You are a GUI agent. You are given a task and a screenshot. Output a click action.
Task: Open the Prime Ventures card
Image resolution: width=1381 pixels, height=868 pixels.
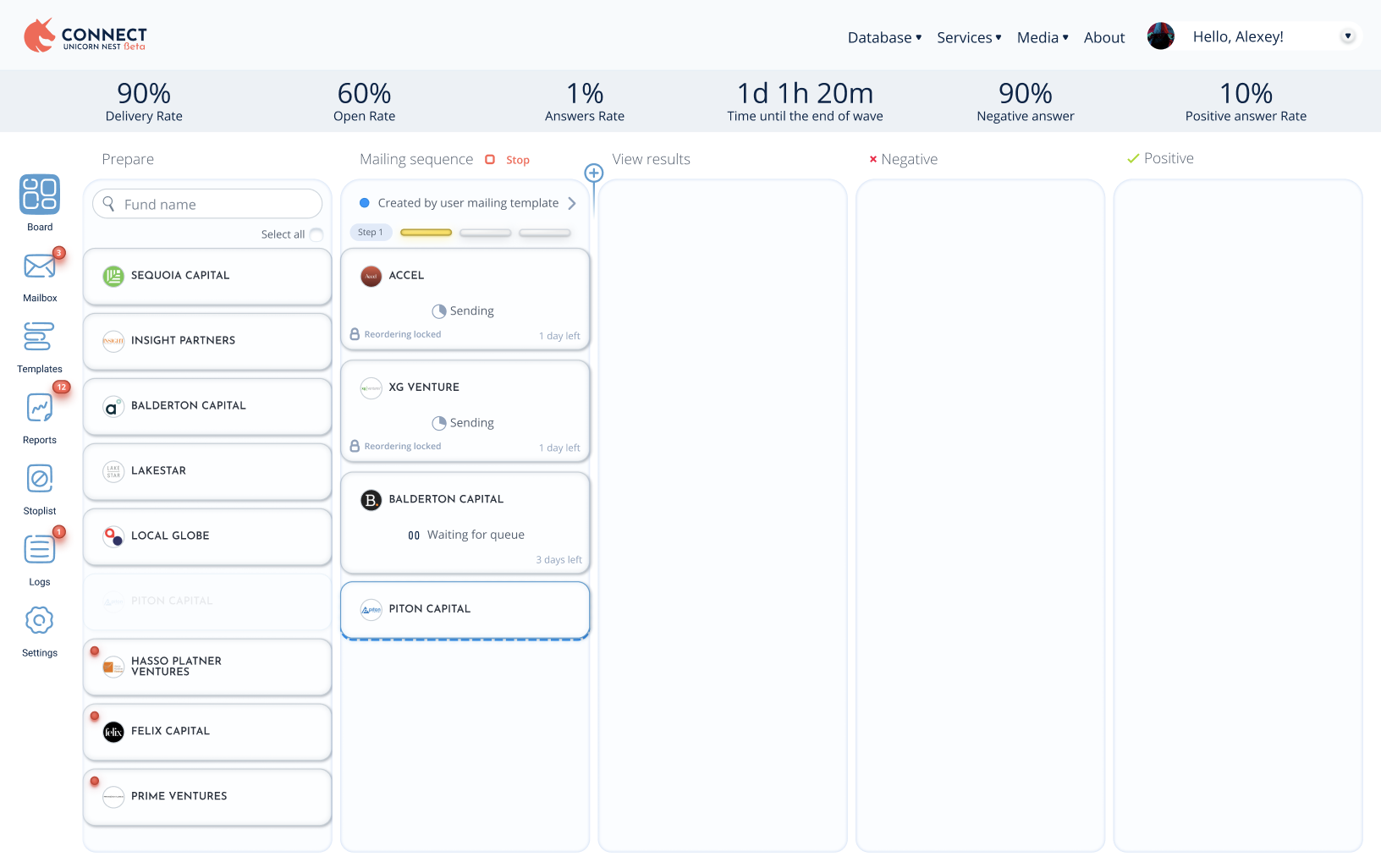(207, 797)
